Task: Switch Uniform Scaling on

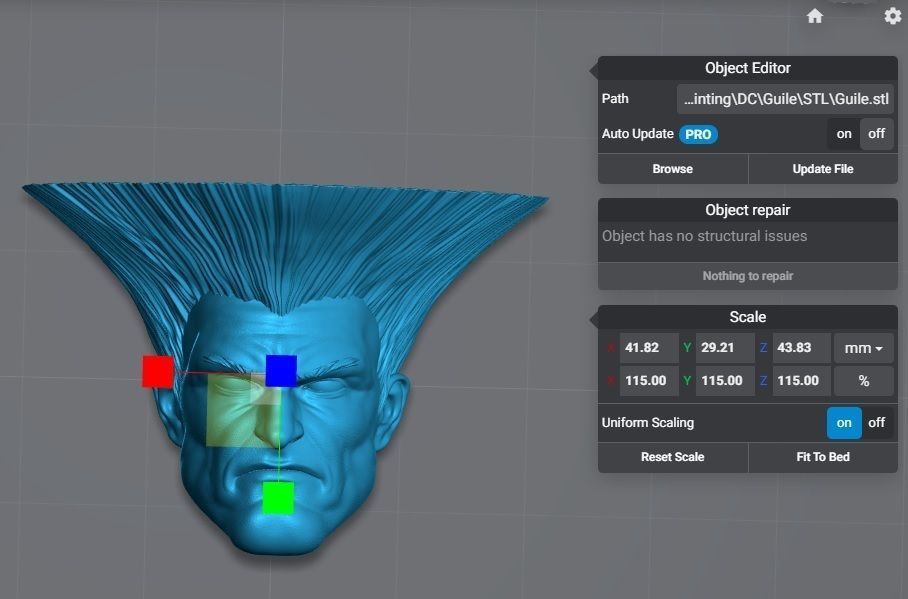Action: tap(844, 423)
